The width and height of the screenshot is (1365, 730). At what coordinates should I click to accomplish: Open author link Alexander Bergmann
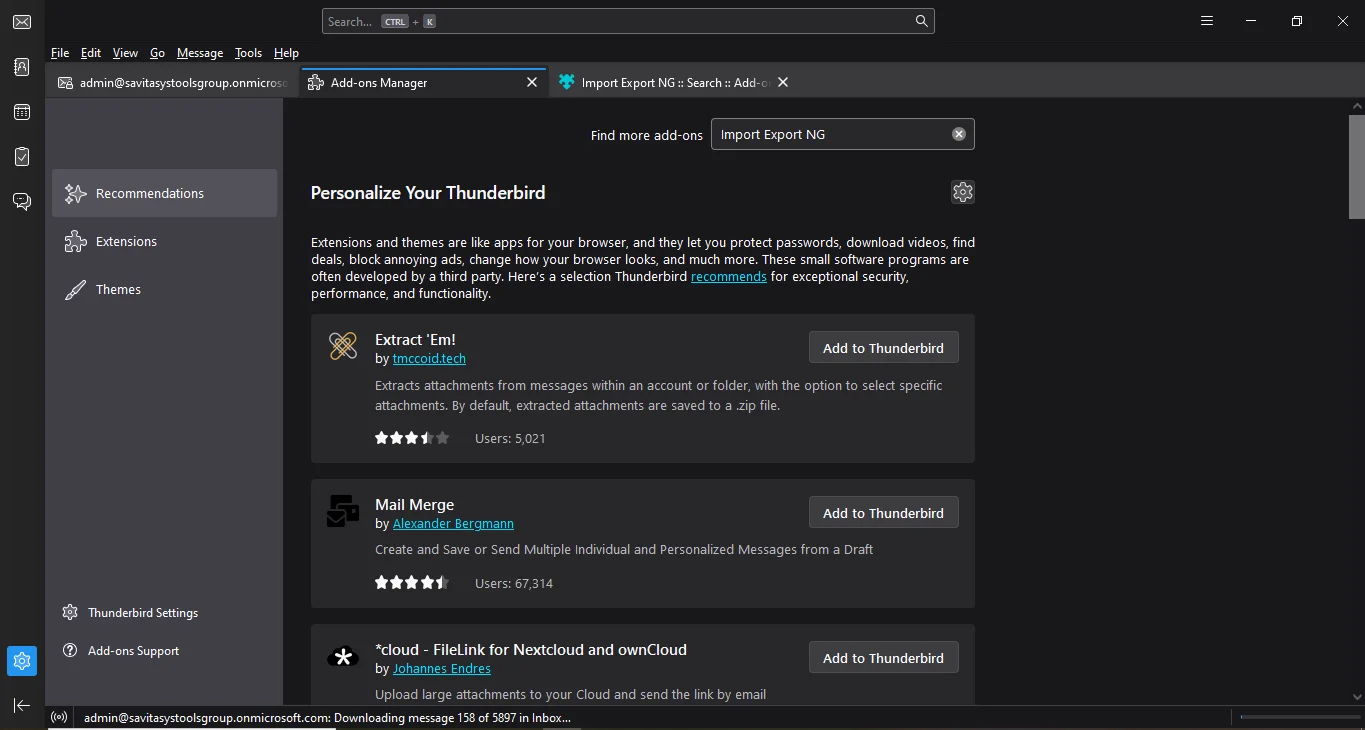pyautogui.click(x=453, y=523)
